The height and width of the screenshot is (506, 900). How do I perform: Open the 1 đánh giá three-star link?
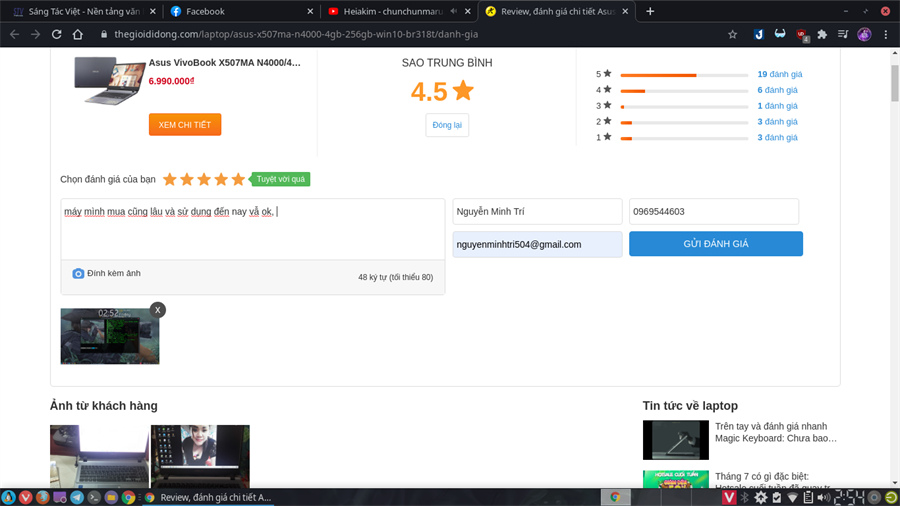click(x=777, y=106)
